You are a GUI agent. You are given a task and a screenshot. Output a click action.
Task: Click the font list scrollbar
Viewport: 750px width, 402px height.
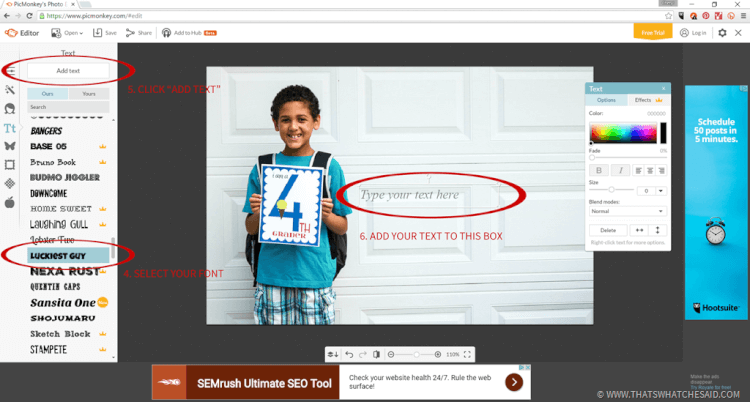[113, 248]
